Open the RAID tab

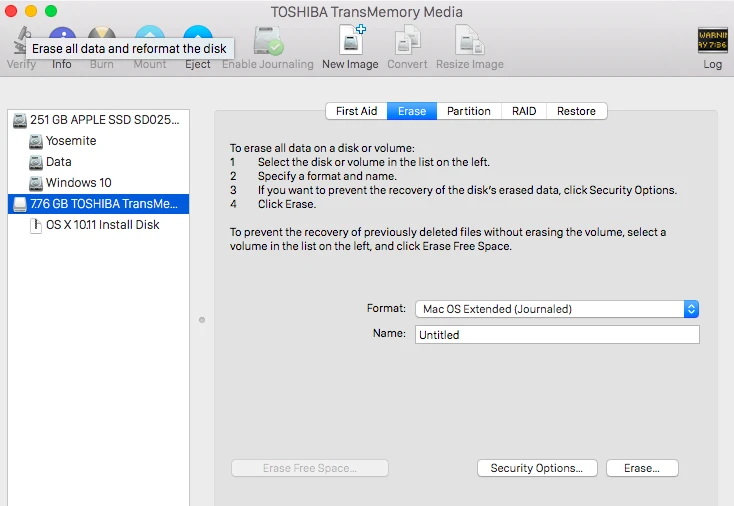click(x=524, y=111)
